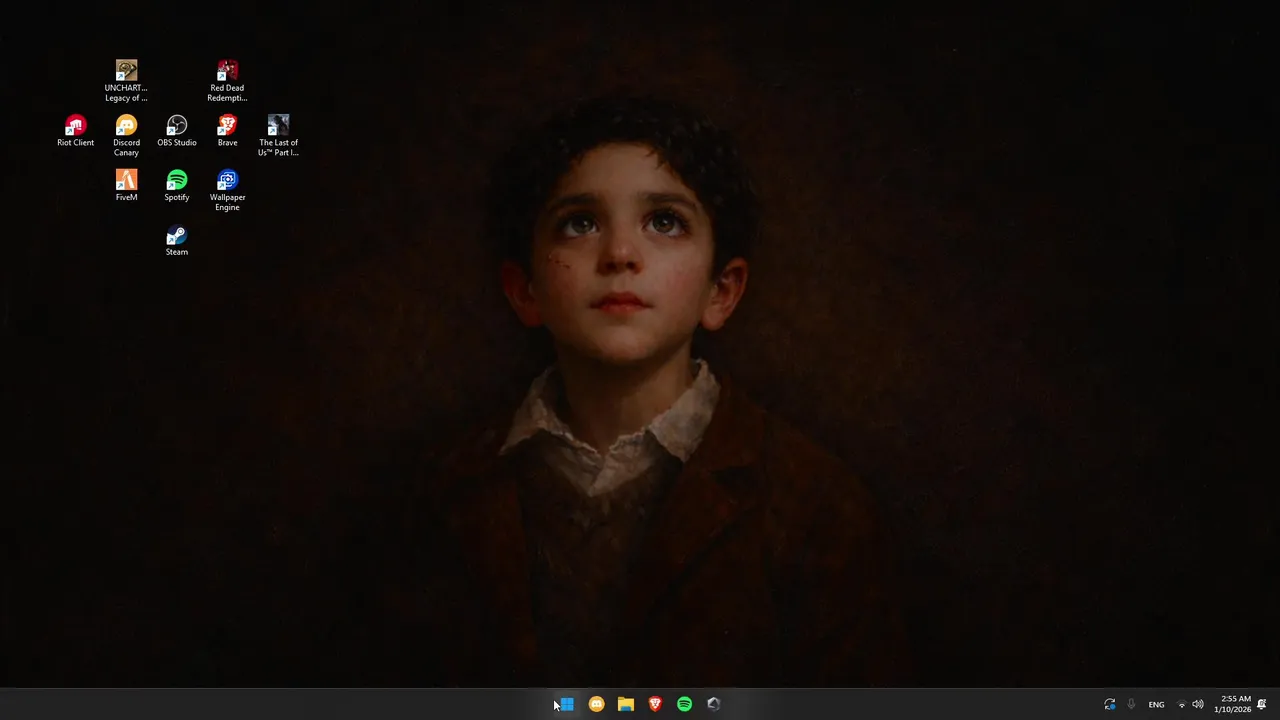
Task: Click the sync arrows tray icon
Action: tap(1109, 704)
